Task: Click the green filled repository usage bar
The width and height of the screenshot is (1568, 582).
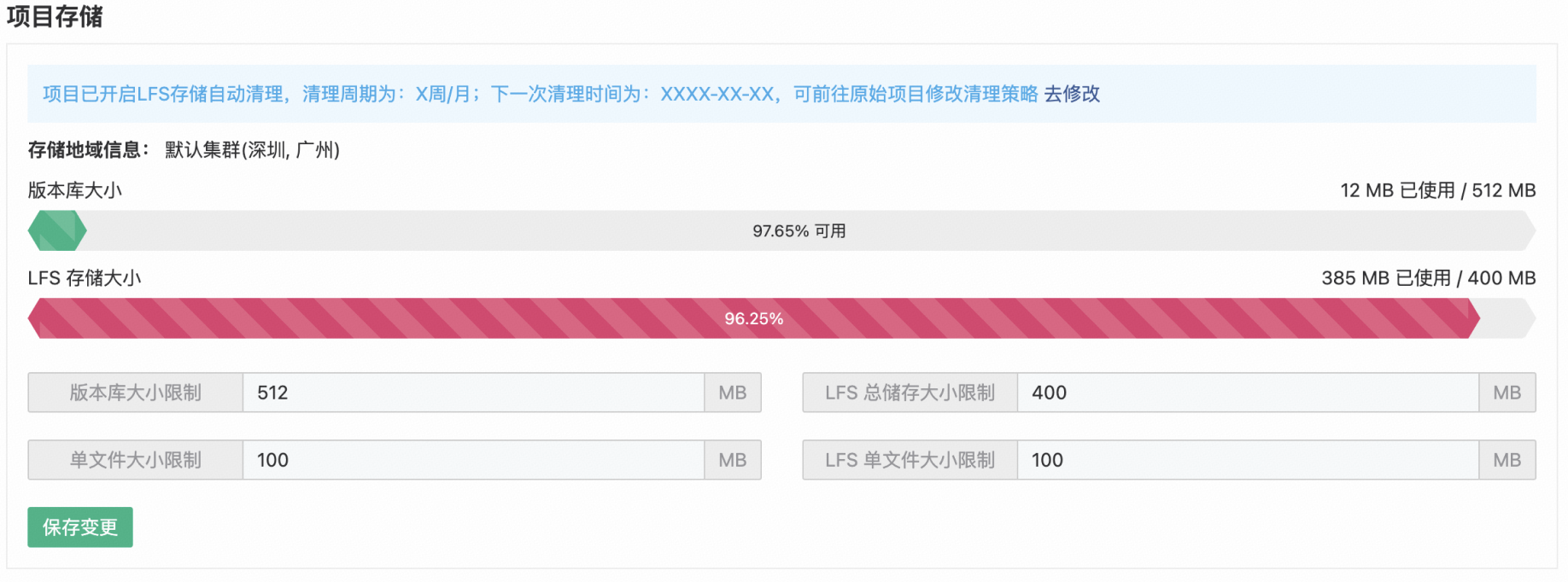Action: coord(57,231)
